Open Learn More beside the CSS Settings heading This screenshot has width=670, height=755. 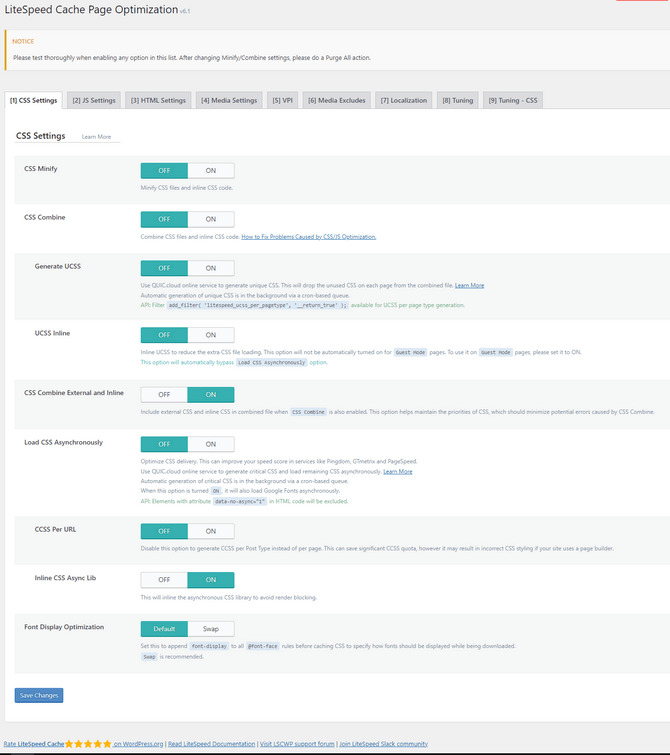point(96,136)
